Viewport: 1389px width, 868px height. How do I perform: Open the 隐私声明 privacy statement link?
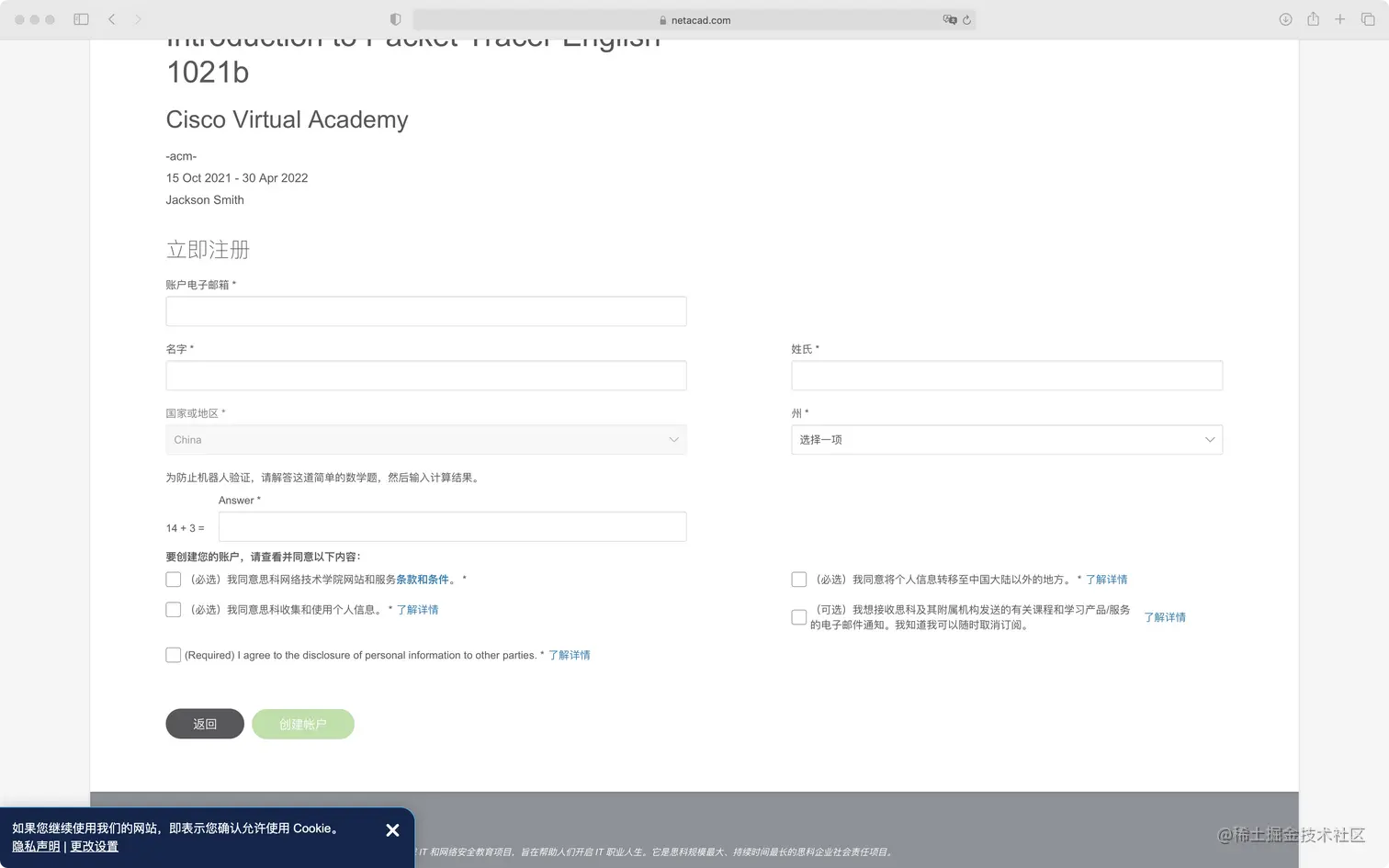click(36, 847)
